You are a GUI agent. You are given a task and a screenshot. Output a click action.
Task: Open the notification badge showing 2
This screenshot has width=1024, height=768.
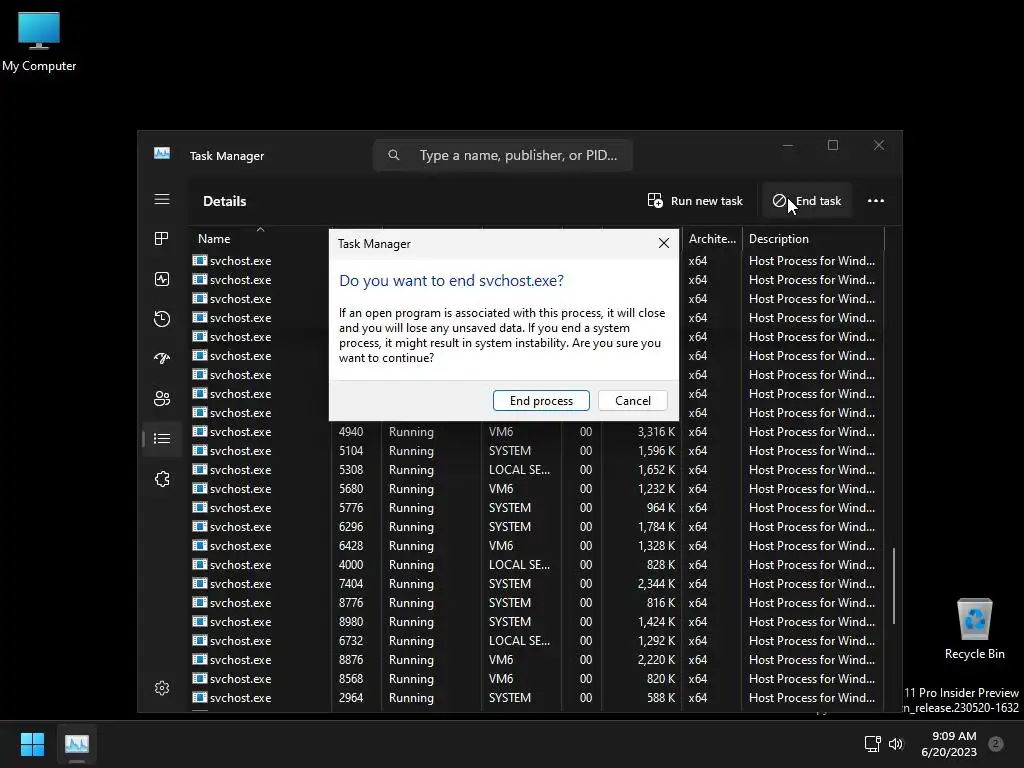pyautogui.click(x=995, y=744)
